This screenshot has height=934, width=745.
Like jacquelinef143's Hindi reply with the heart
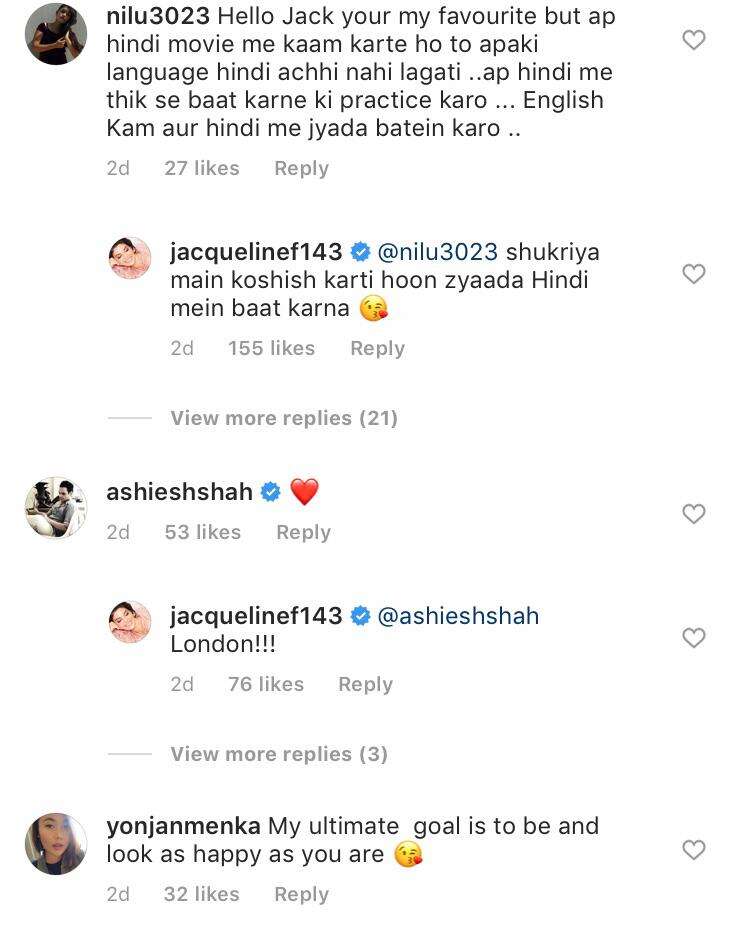pos(693,274)
